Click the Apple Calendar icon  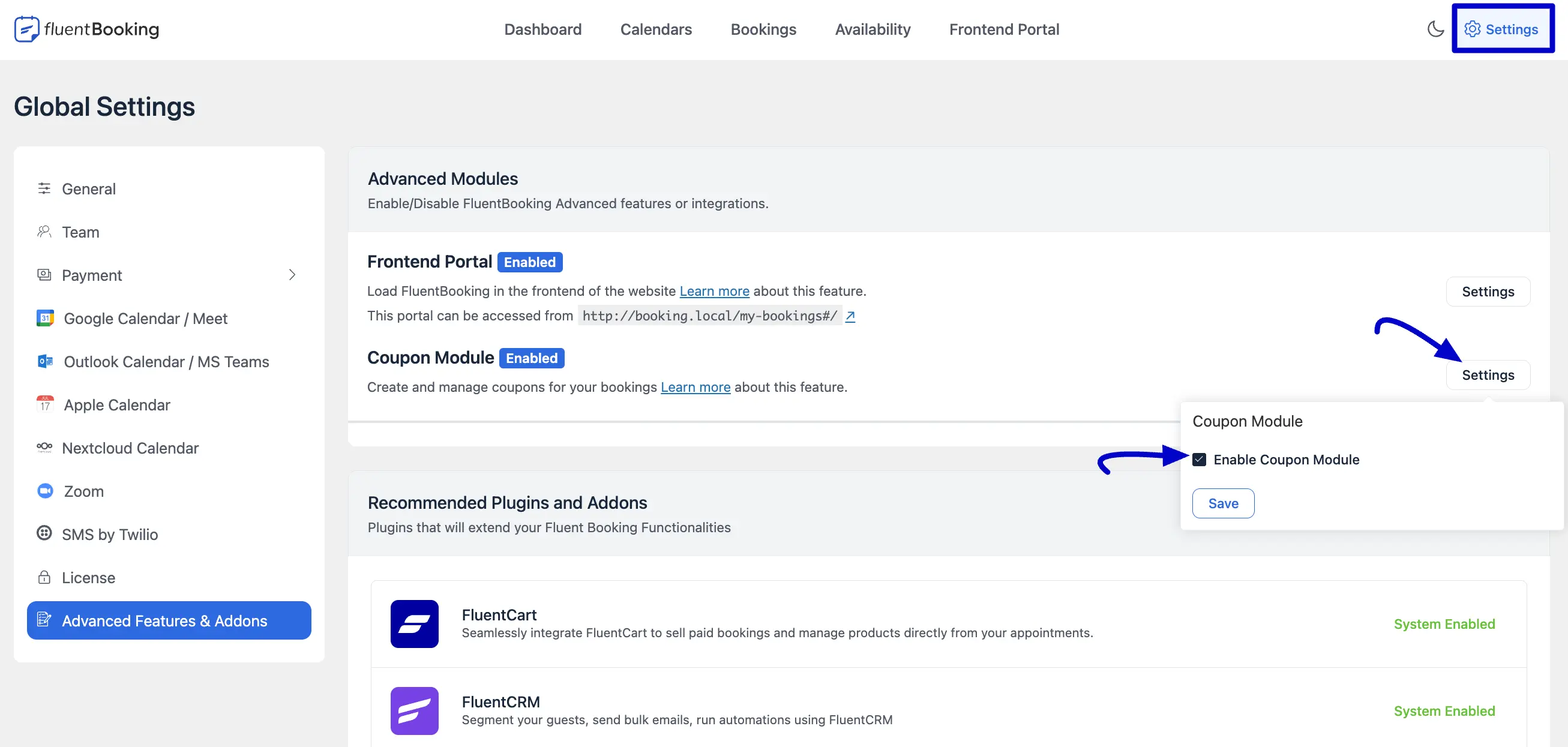pyautogui.click(x=45, y=404)
